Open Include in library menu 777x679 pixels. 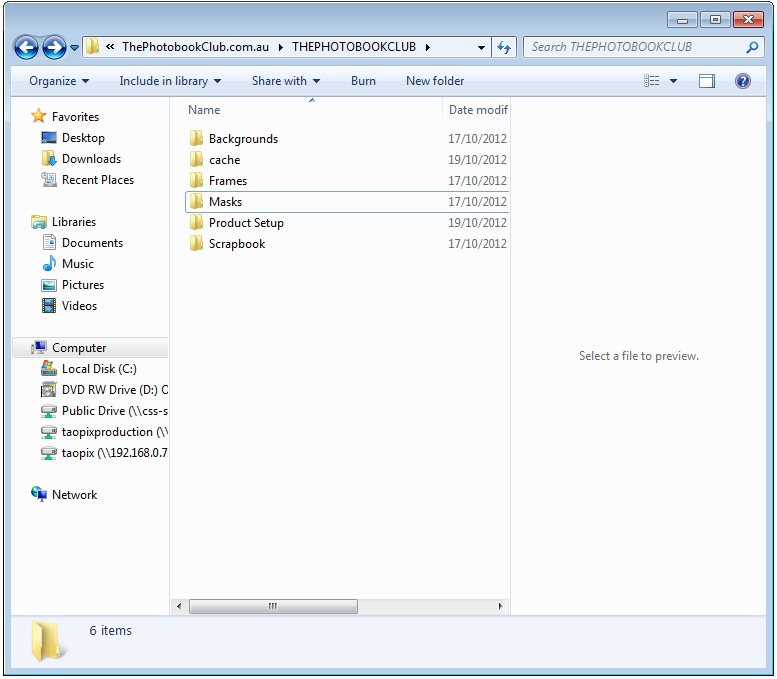coord(170,81)
